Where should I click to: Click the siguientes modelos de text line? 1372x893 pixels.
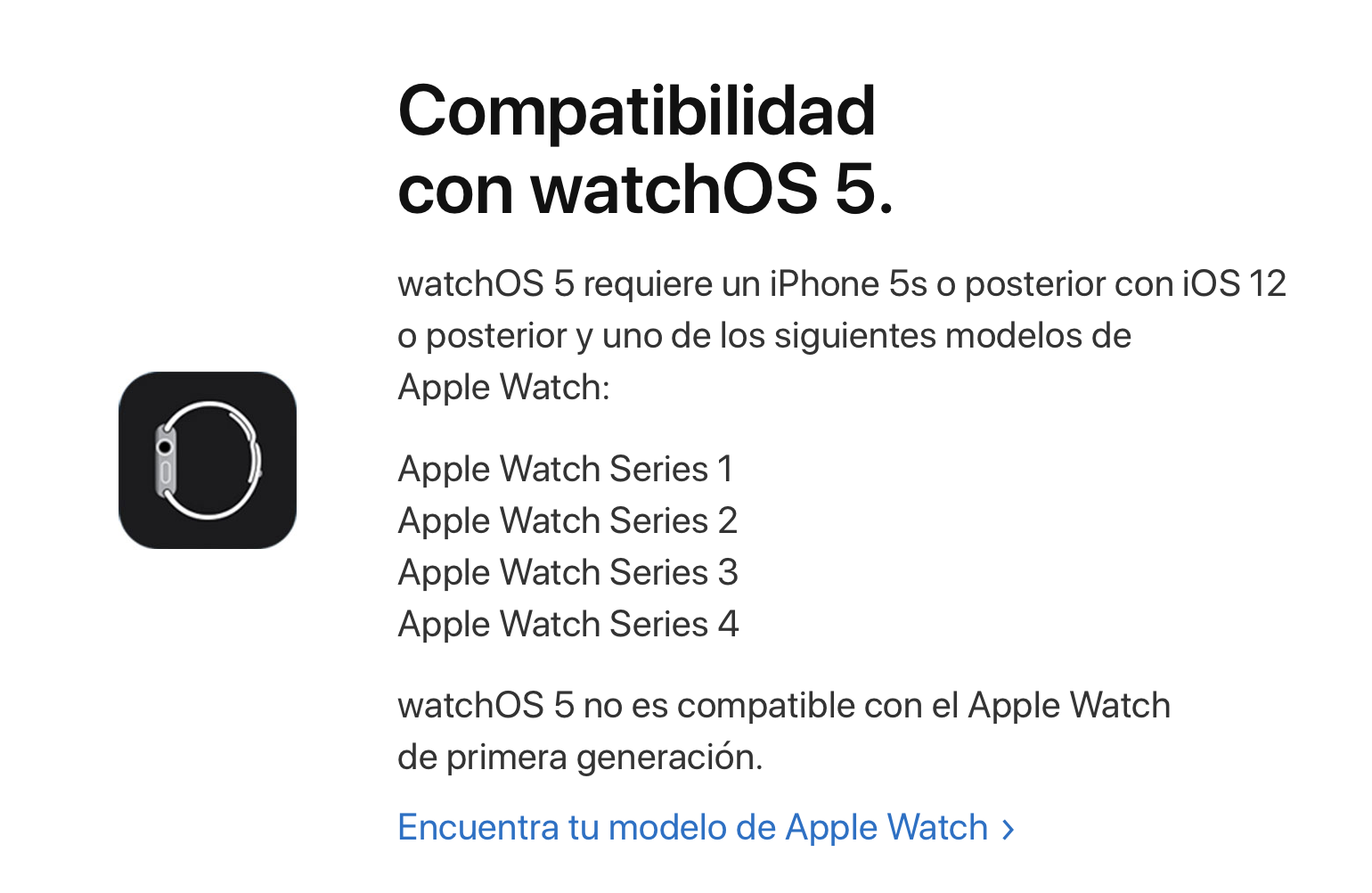[x=764, y=336]
